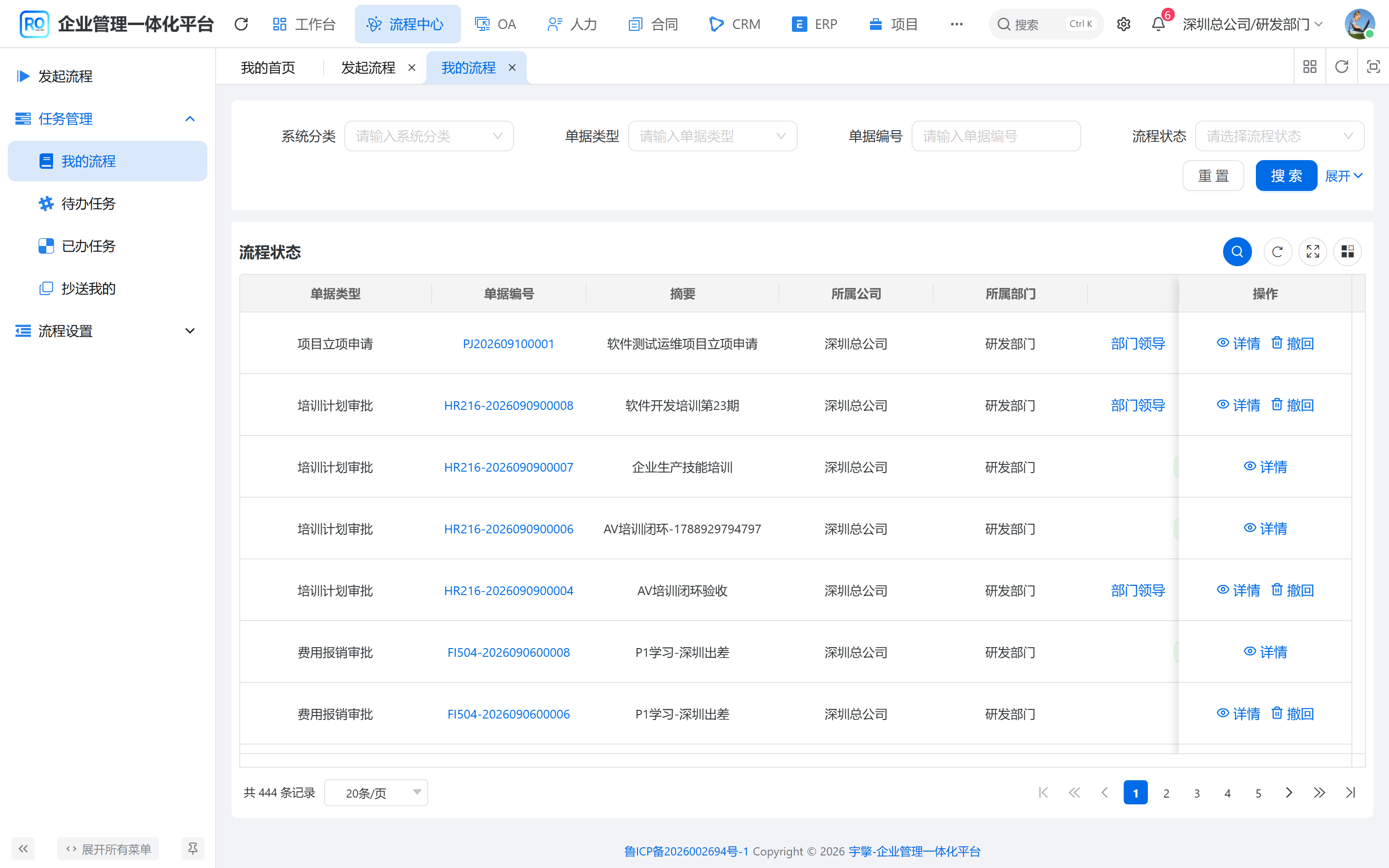Toggle content fullscreen icon in tab bar

(x=1373, y=67)
